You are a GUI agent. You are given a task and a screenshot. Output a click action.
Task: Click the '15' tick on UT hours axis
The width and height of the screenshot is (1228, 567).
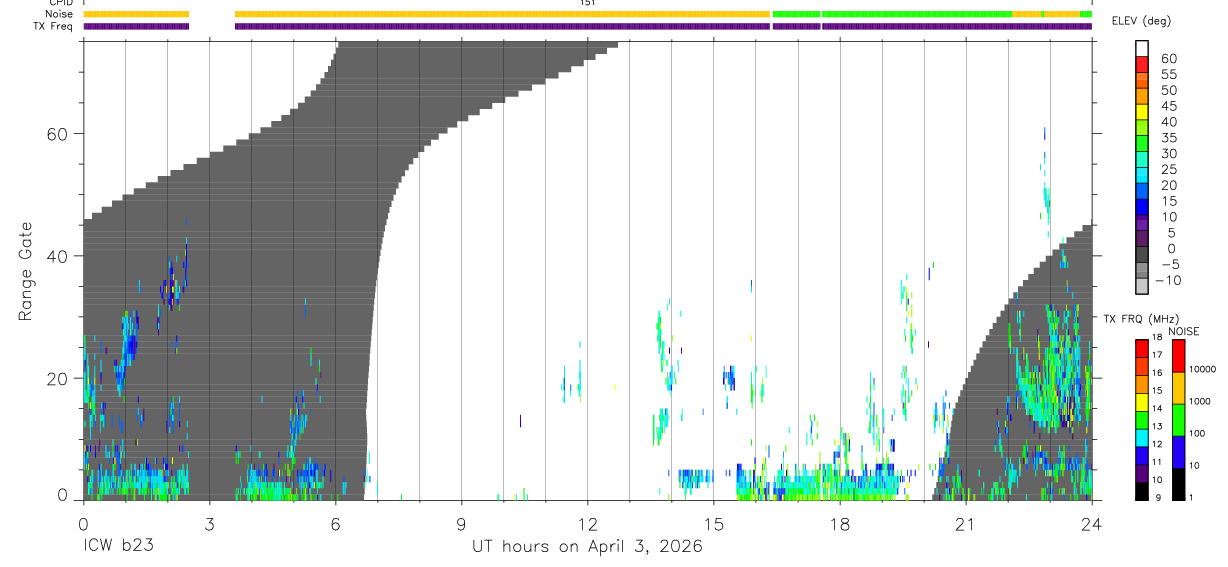point(713,523)
